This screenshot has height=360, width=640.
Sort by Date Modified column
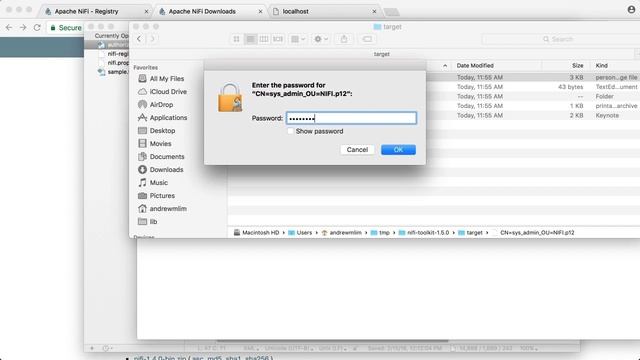[x=475, y=65]
